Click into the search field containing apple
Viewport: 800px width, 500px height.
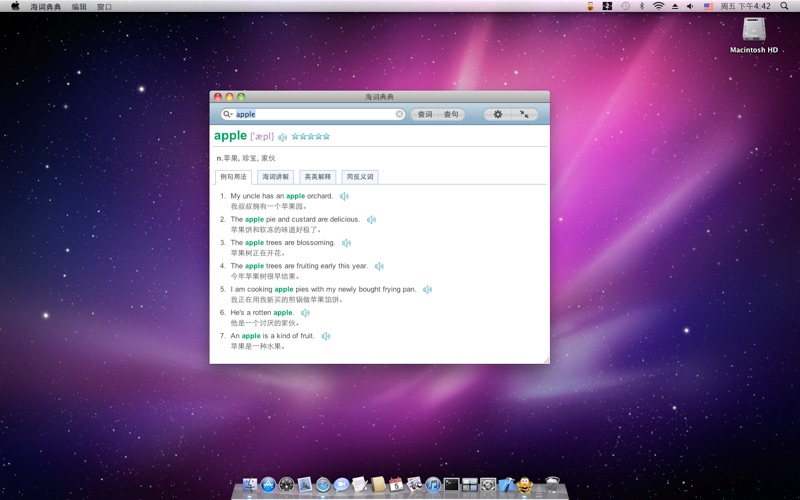tap(313, 114)
